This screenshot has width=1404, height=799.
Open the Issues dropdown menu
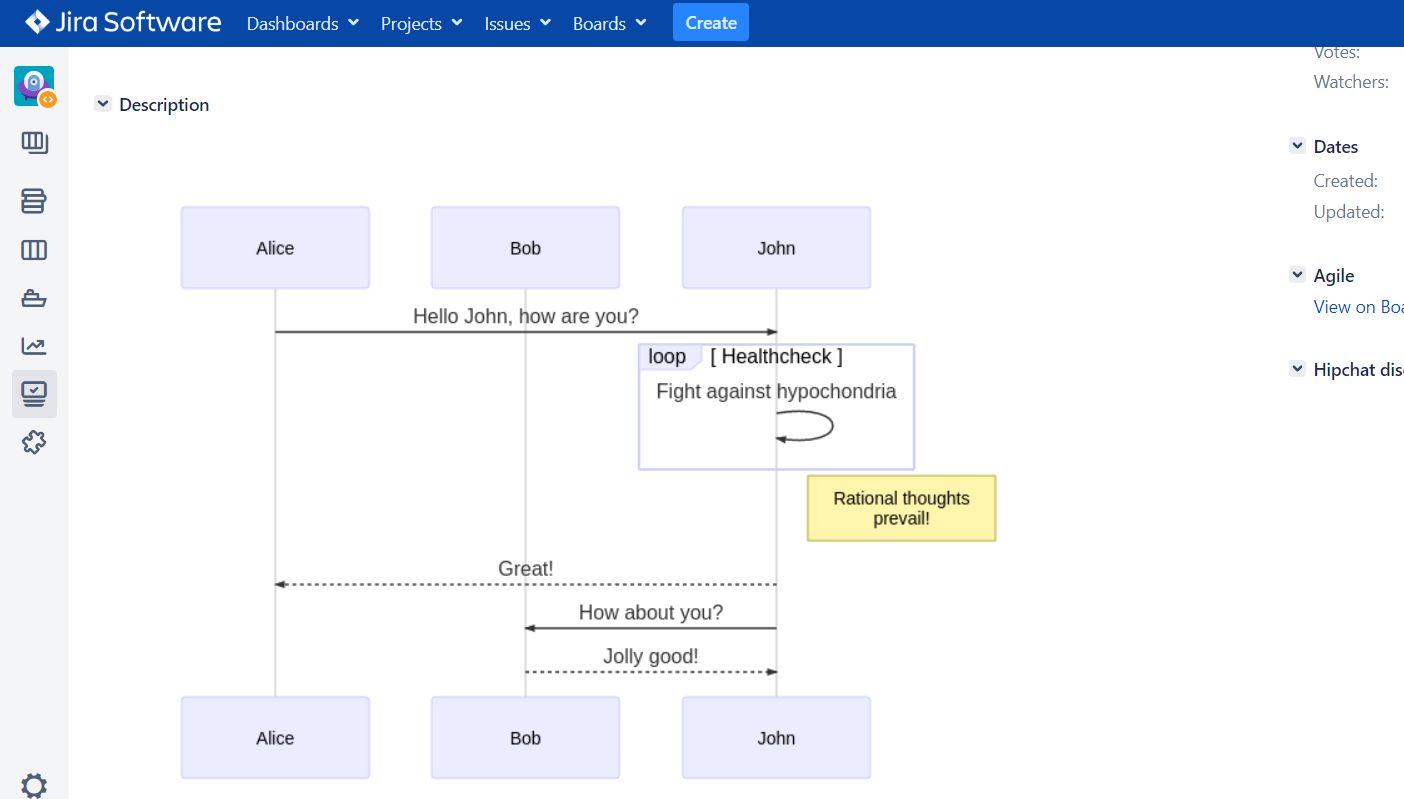[517, 23]
